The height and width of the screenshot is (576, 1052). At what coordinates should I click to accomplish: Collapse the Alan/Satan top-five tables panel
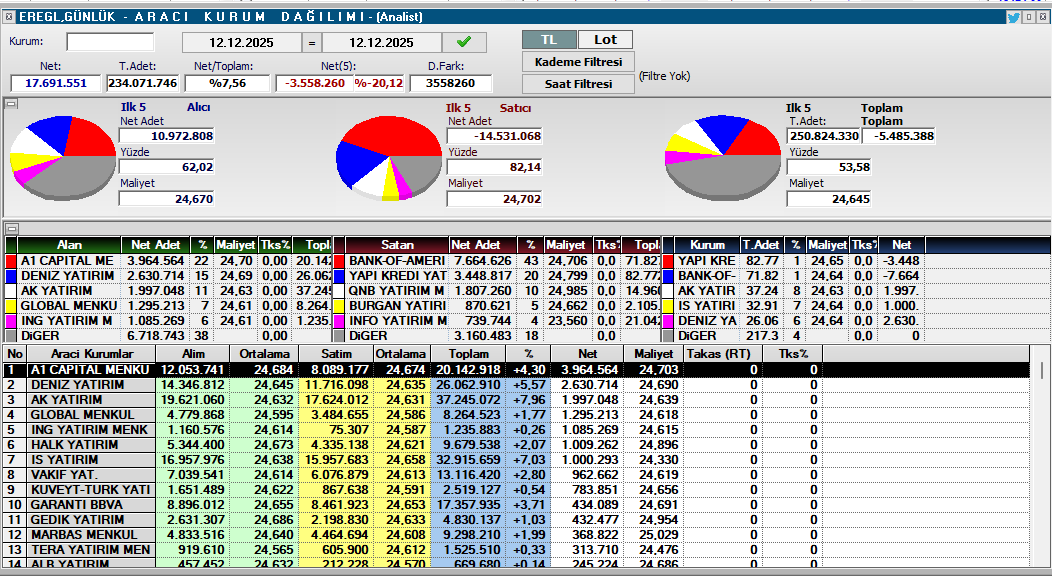click(11, 228)
